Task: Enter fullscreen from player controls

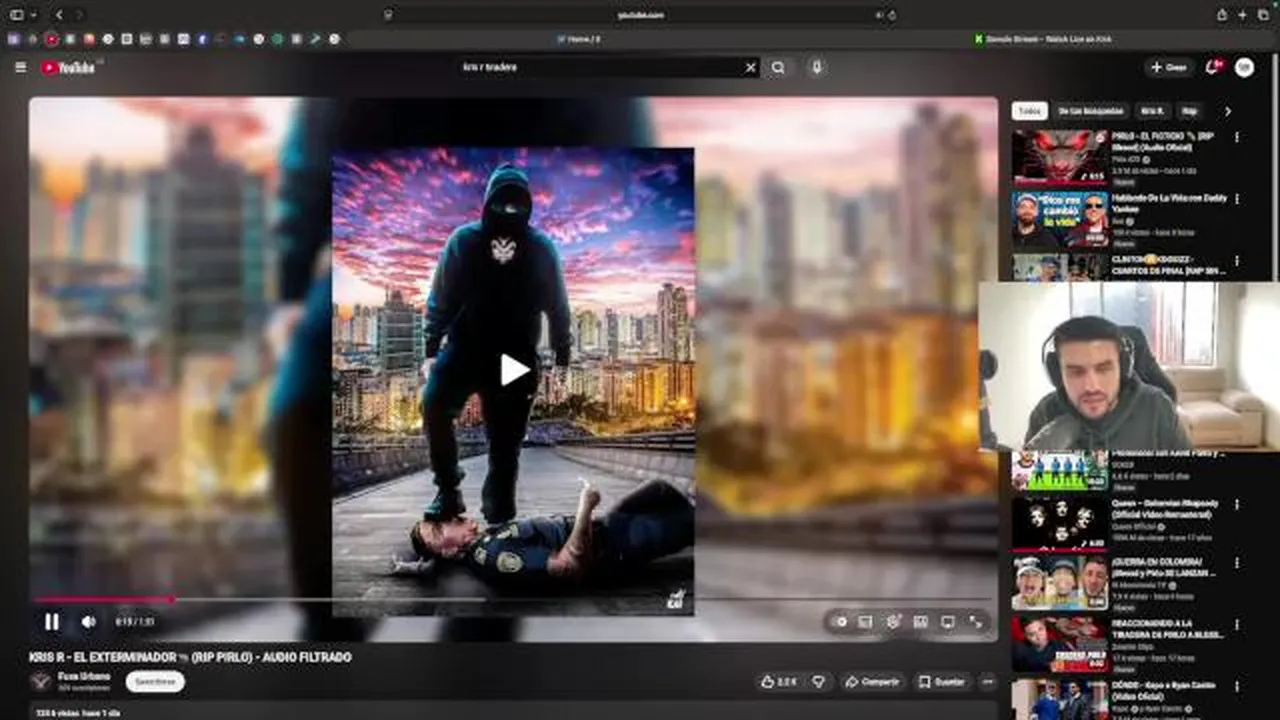Action: 975,621
